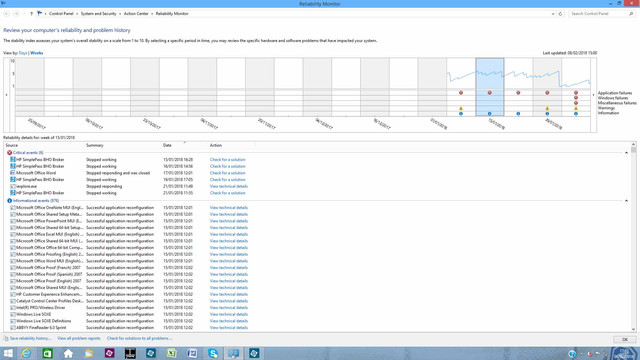The width and height of the screenshot is (640, 360).
Task: Collapse the Critical events group chevron
Action: point(626,153)
